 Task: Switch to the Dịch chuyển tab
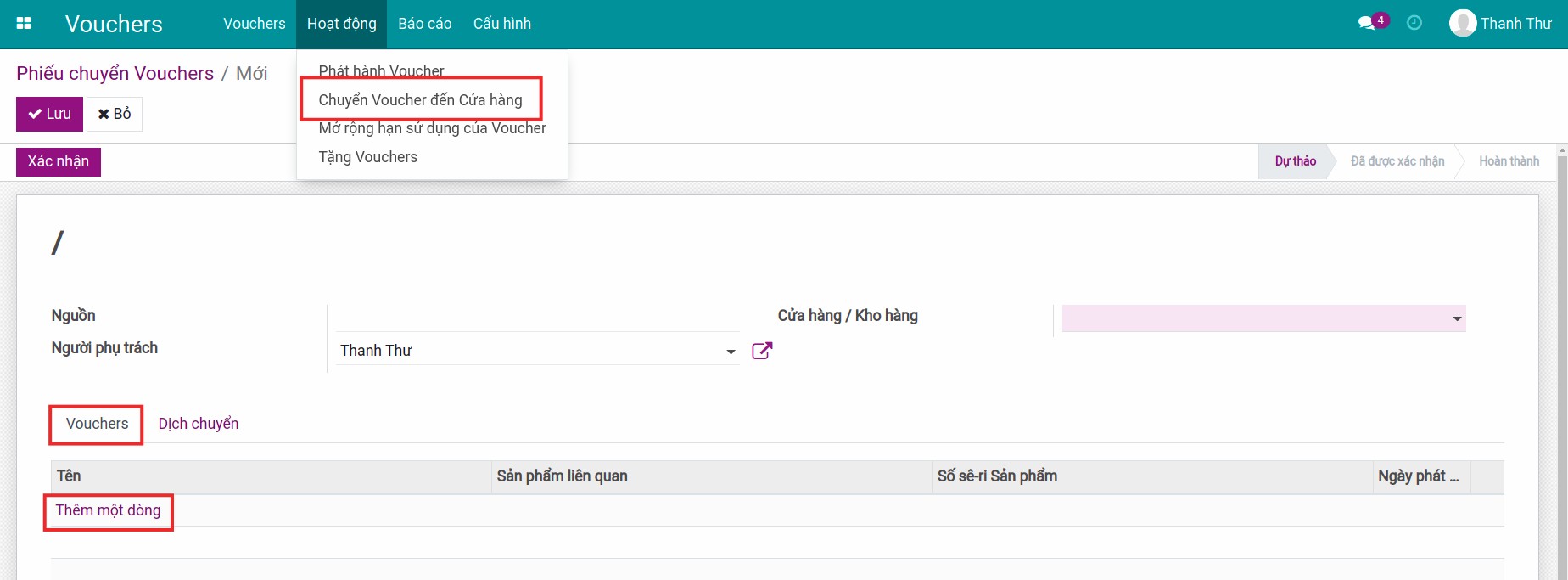199,424
